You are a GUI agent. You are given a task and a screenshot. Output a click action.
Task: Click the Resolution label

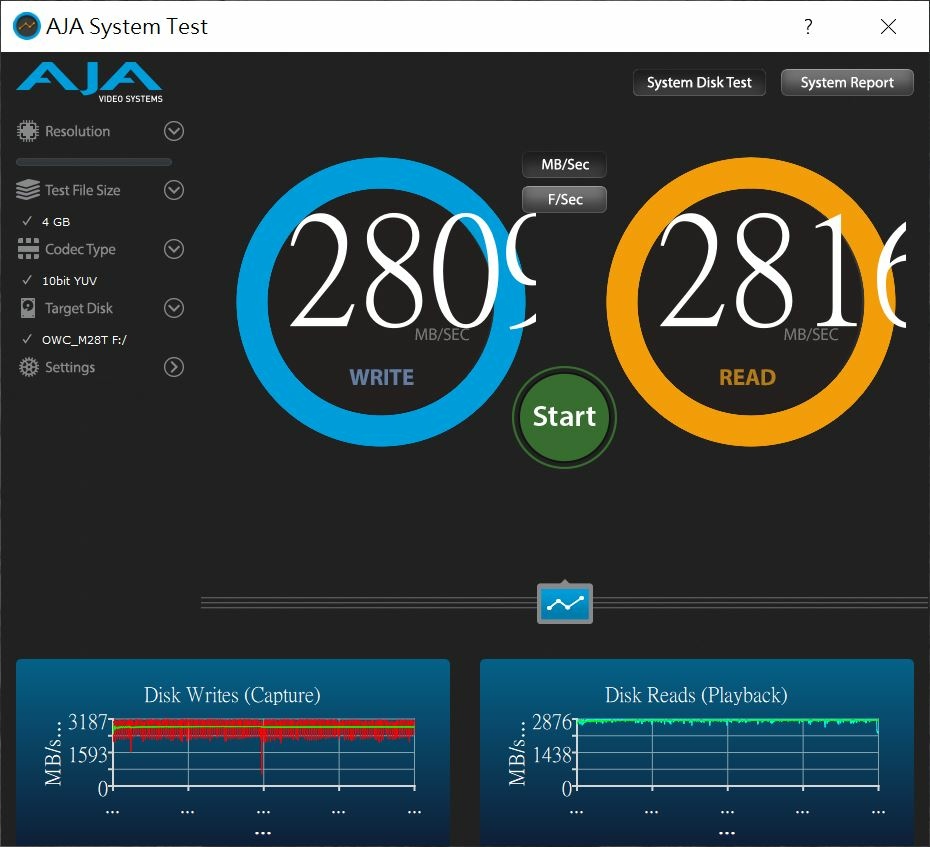coord(78,131)
